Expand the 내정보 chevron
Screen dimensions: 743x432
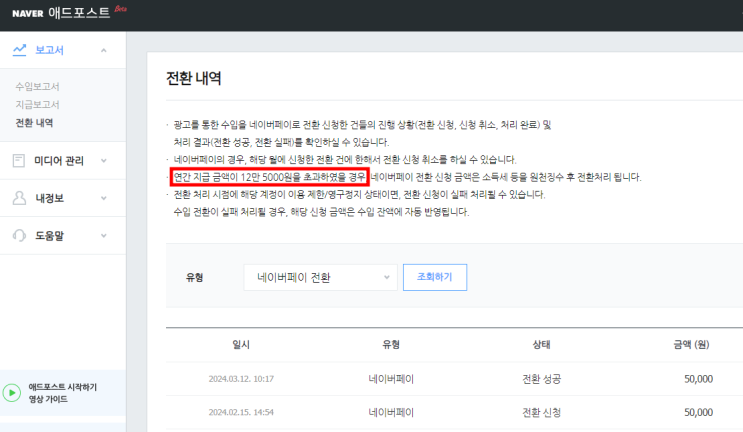[104, 198]
